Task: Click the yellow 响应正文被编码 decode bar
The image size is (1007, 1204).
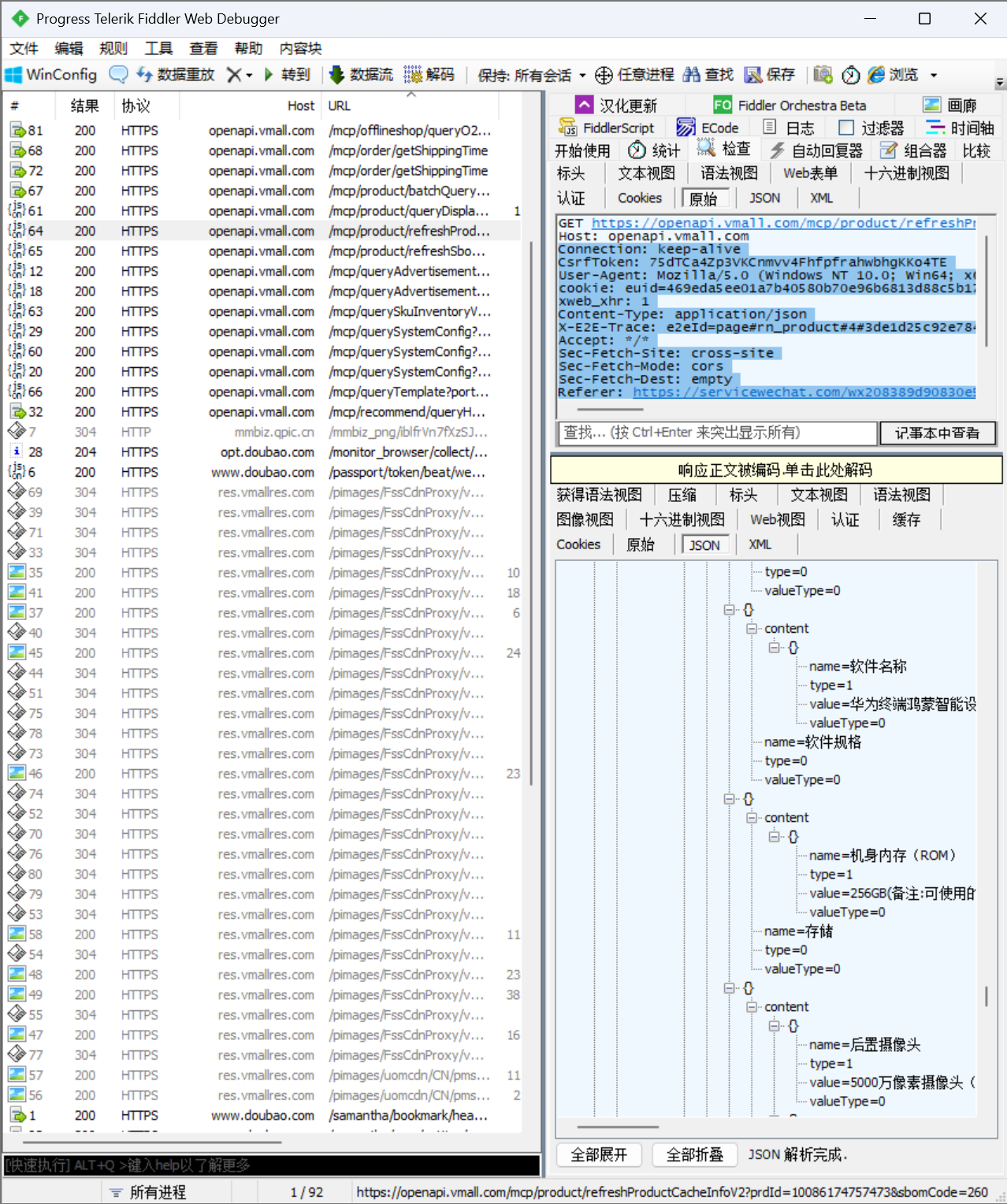Action: tap(775, 470)
